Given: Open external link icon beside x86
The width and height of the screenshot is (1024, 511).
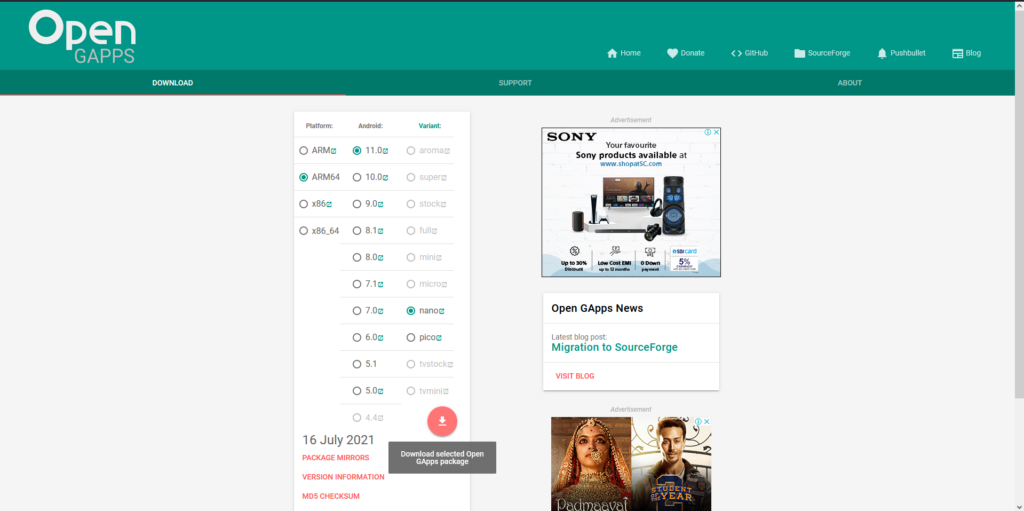Looking at the screenshot, I should [x=329, y=205].
